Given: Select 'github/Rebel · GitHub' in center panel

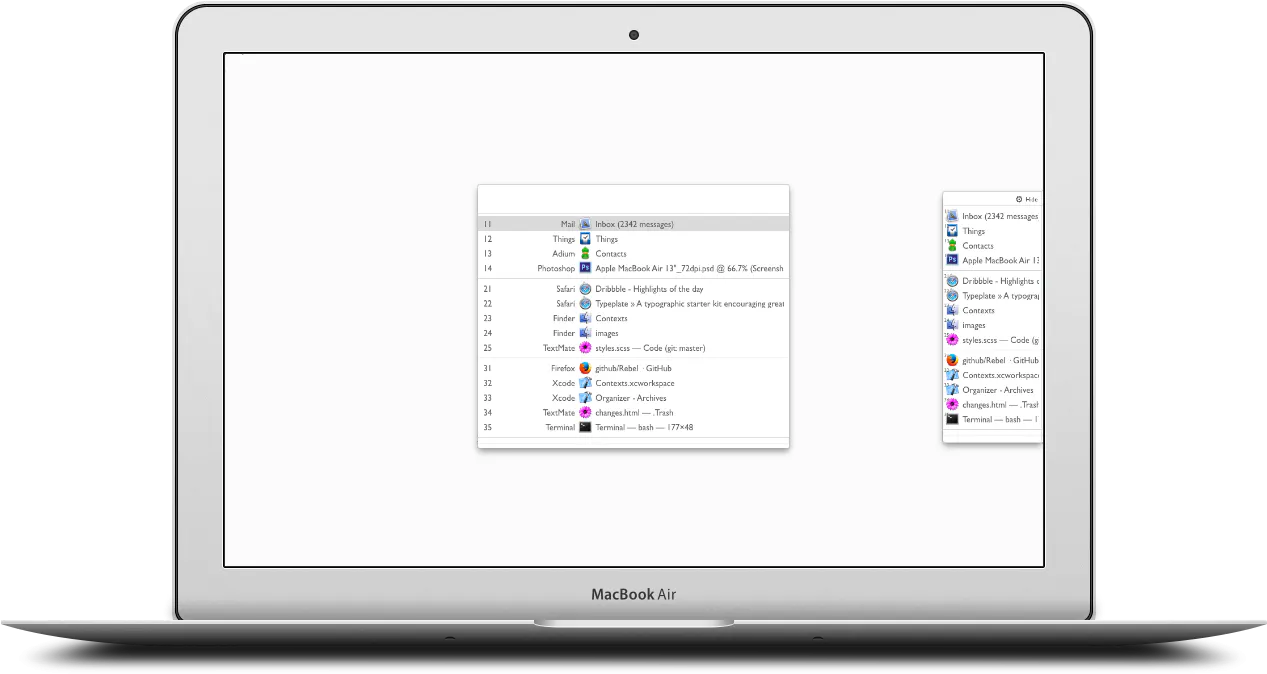Looking at the screenshot, I should pos(633,368).
